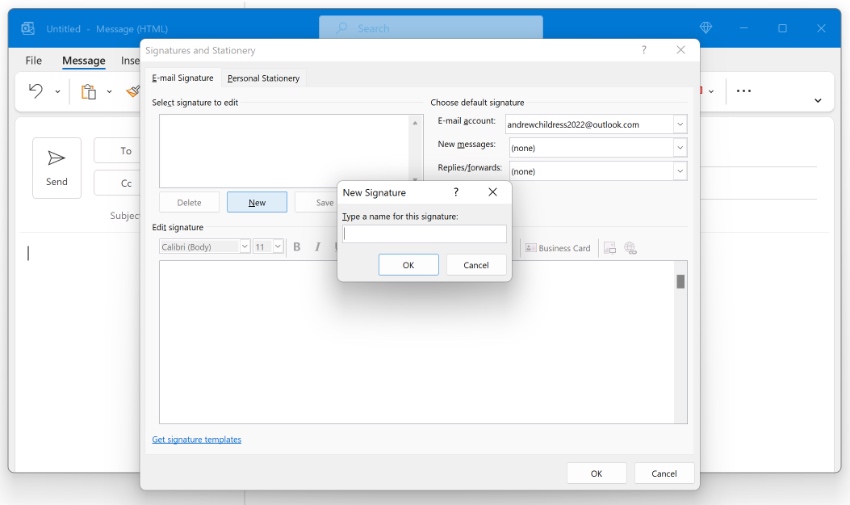Click the up arrow of signature list scrollbar
The image size is (850, 505).
415,123
